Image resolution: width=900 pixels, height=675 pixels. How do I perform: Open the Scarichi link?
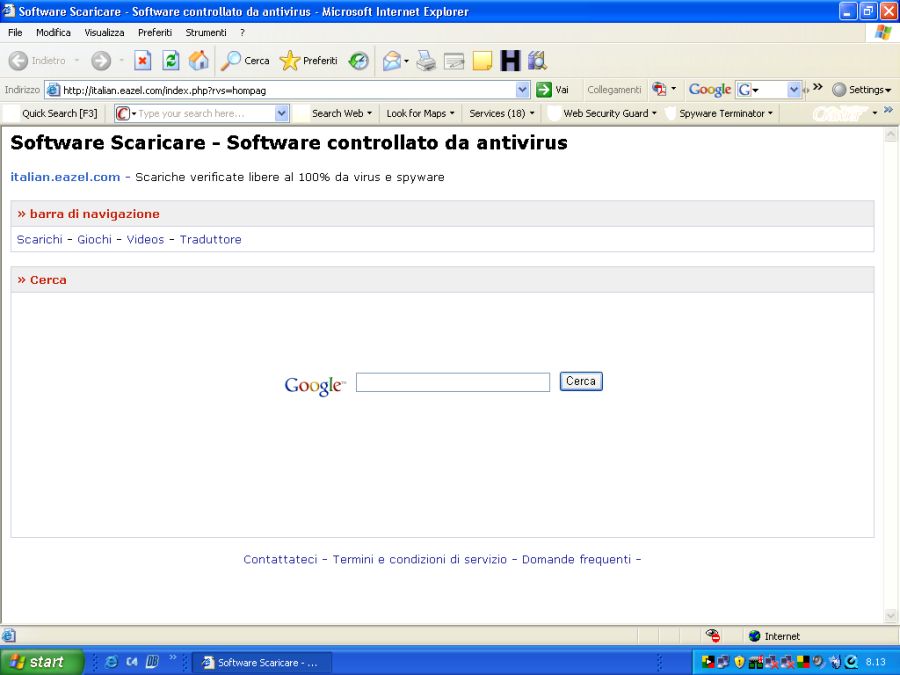40,239
